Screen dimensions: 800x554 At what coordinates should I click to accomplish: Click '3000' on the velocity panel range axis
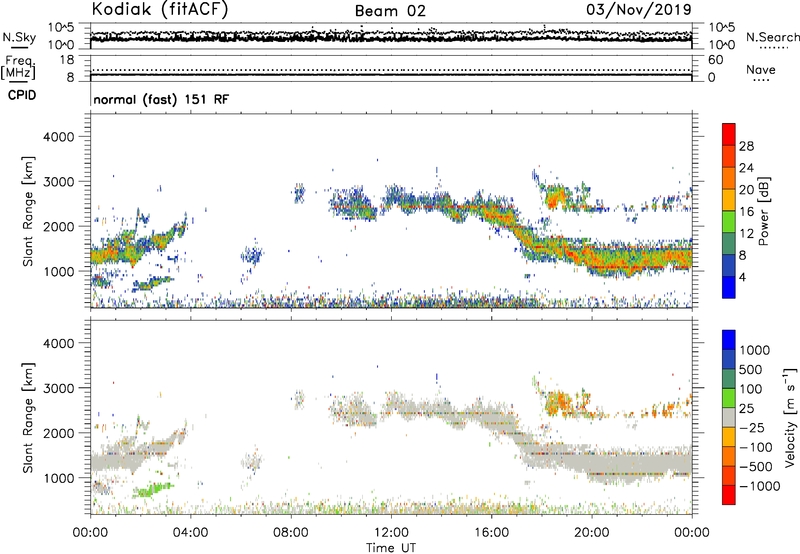pyautogui.click(x=58, y=388)
